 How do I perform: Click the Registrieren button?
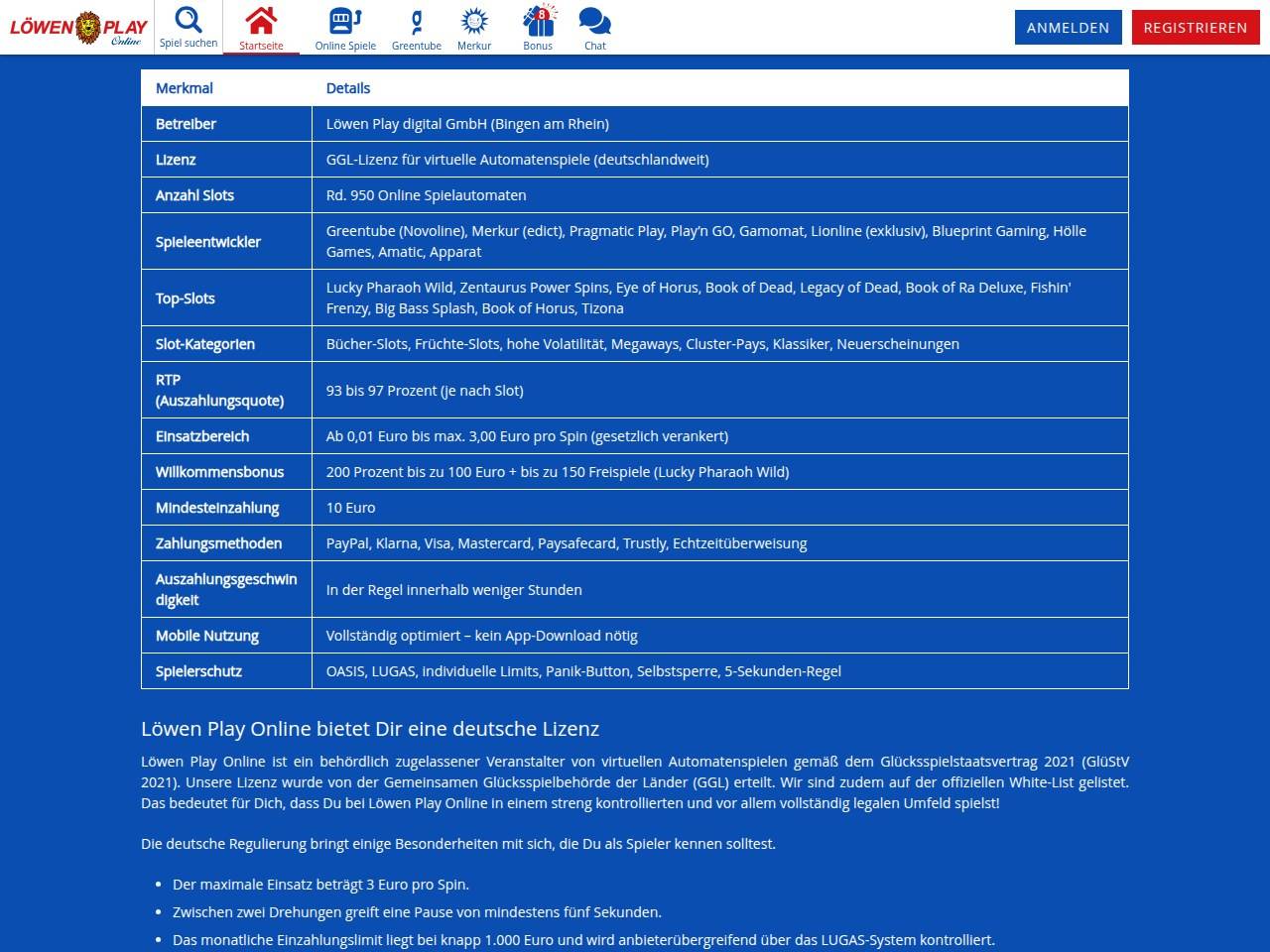[1196, 28]
